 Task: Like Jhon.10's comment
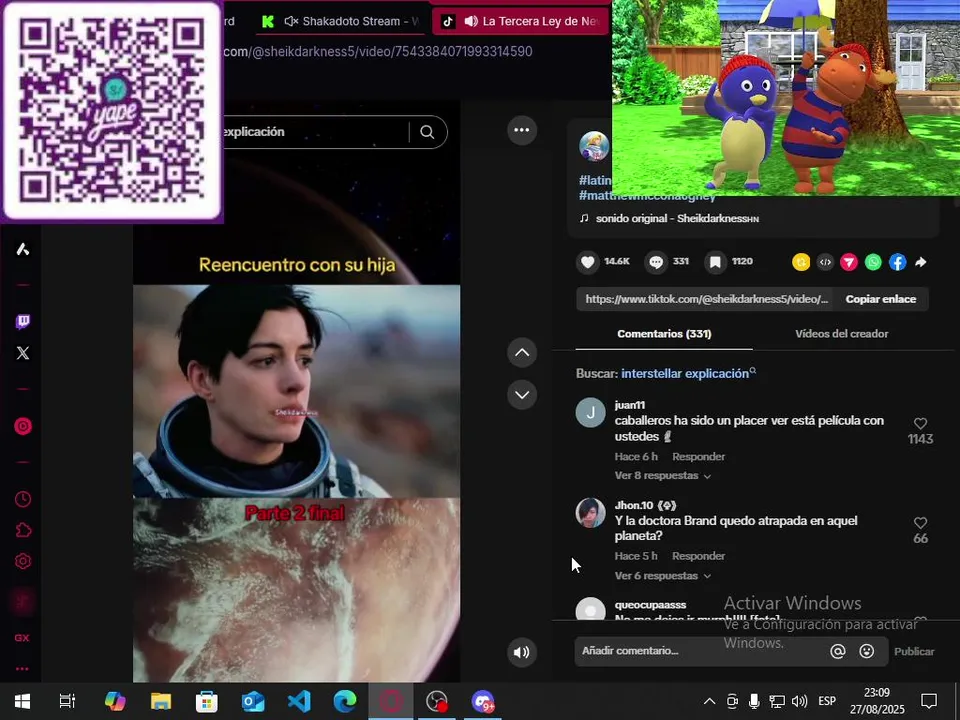tap(920, 523)
